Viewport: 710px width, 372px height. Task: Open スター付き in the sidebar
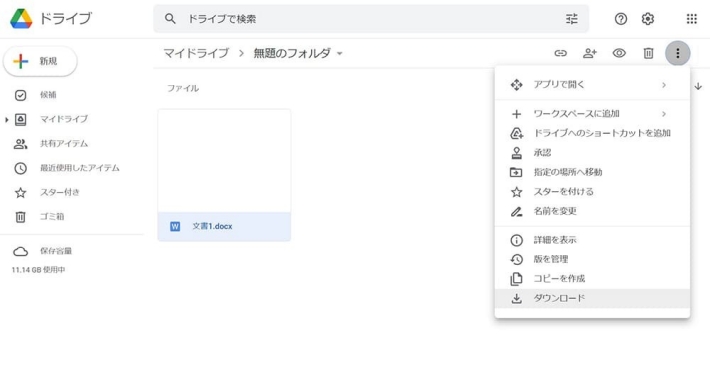click(60, 192)
